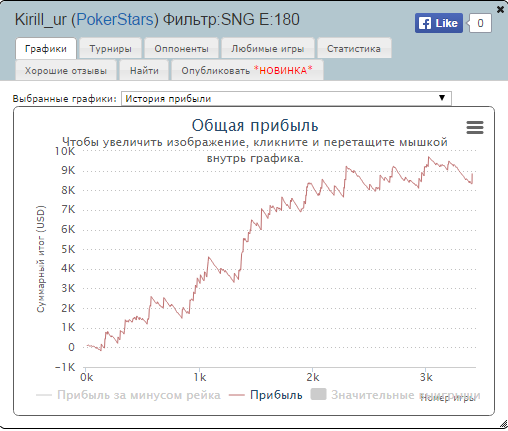
Task: Click the 2k x-axis label
Action: (x=313, y=377)
